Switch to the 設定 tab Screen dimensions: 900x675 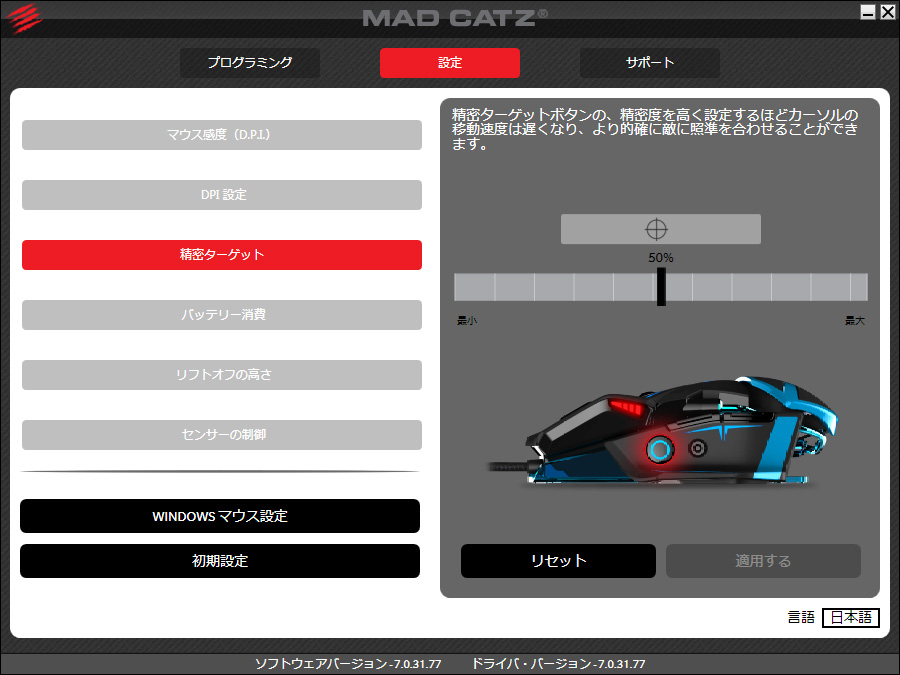click(450, 63)
